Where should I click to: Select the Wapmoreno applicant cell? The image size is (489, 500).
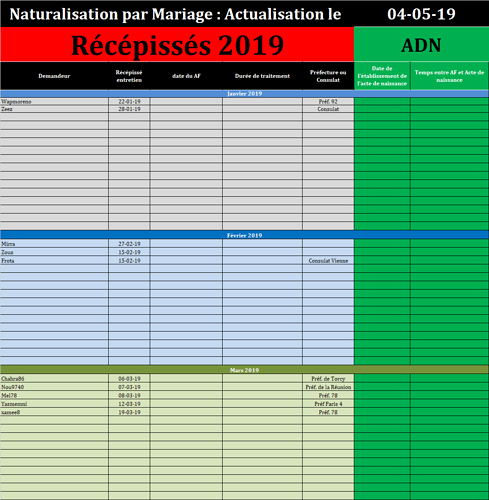[x=54, y=101]
